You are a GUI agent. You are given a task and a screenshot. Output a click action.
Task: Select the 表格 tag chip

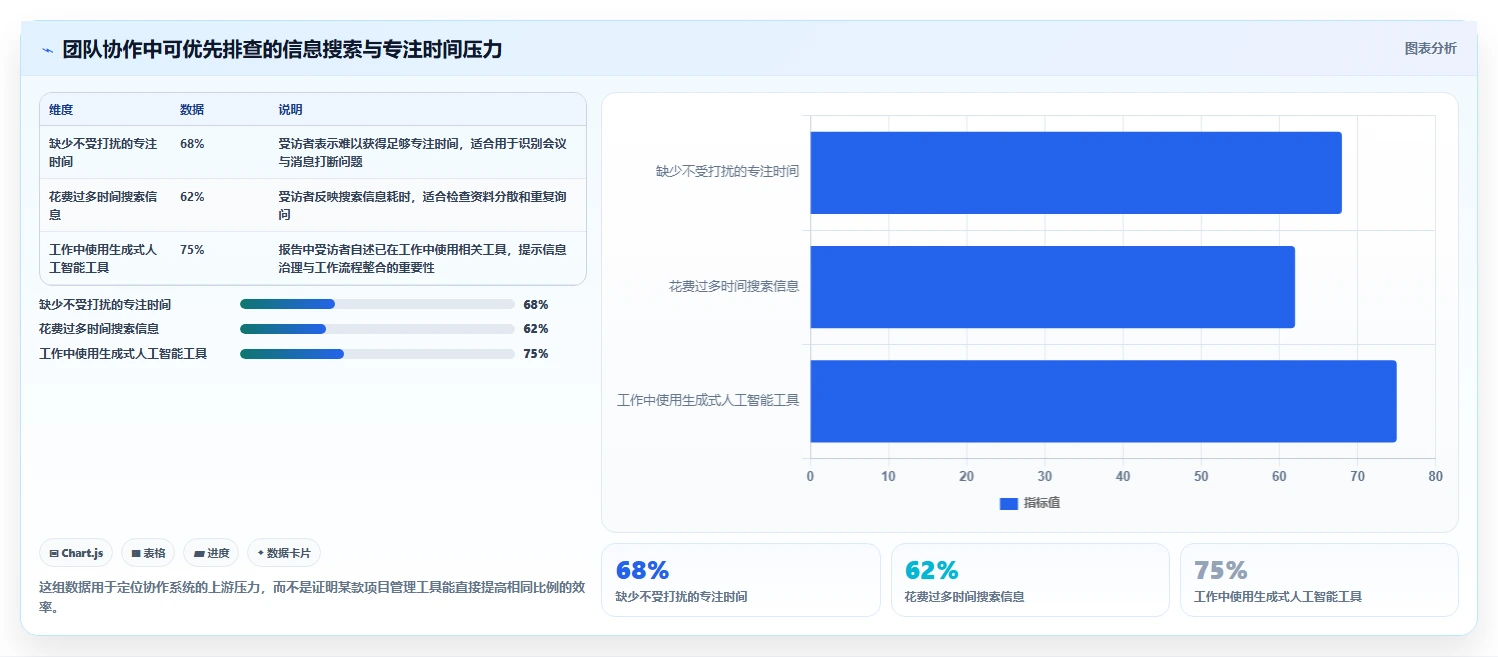[x=148, y=553]
